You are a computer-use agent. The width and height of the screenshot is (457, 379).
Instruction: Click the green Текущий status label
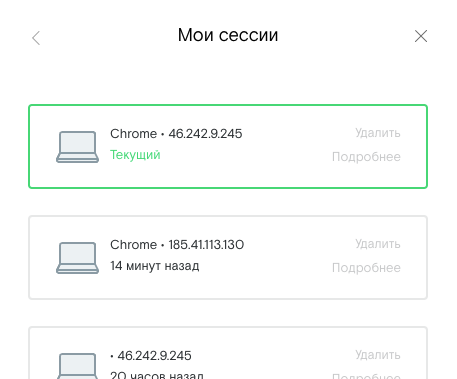pos(135,155)
